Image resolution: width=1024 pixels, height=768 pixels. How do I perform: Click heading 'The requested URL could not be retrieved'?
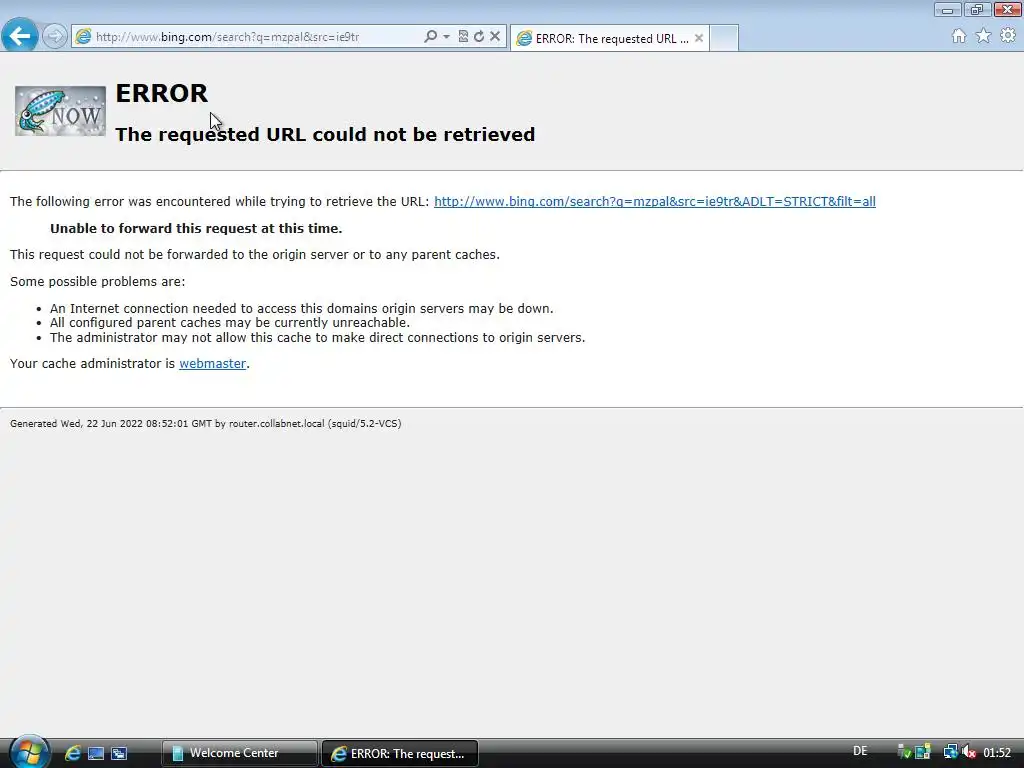pyautogui.click(x=325, y=135)
